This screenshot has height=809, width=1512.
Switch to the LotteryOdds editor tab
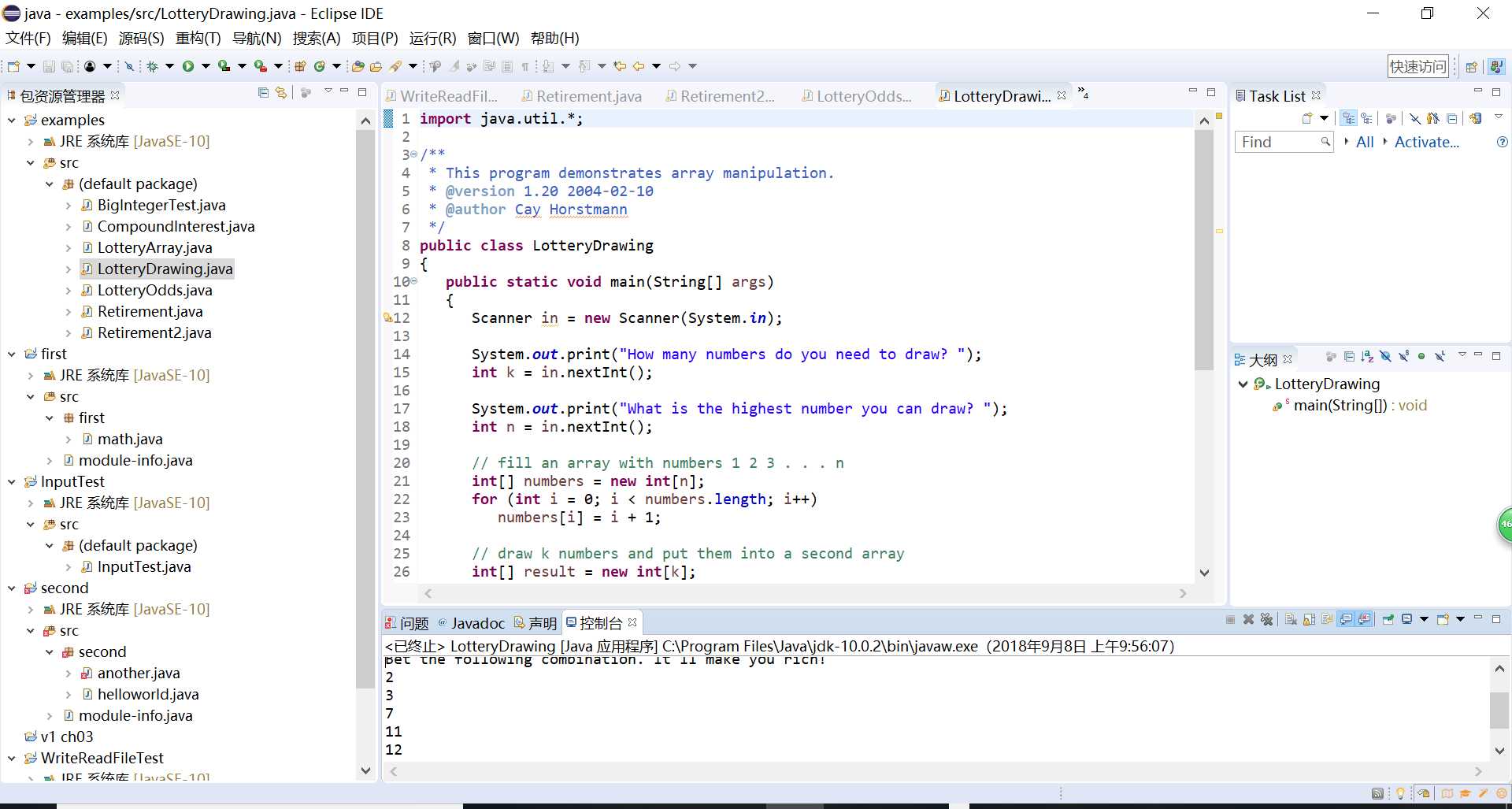(856, 96)
